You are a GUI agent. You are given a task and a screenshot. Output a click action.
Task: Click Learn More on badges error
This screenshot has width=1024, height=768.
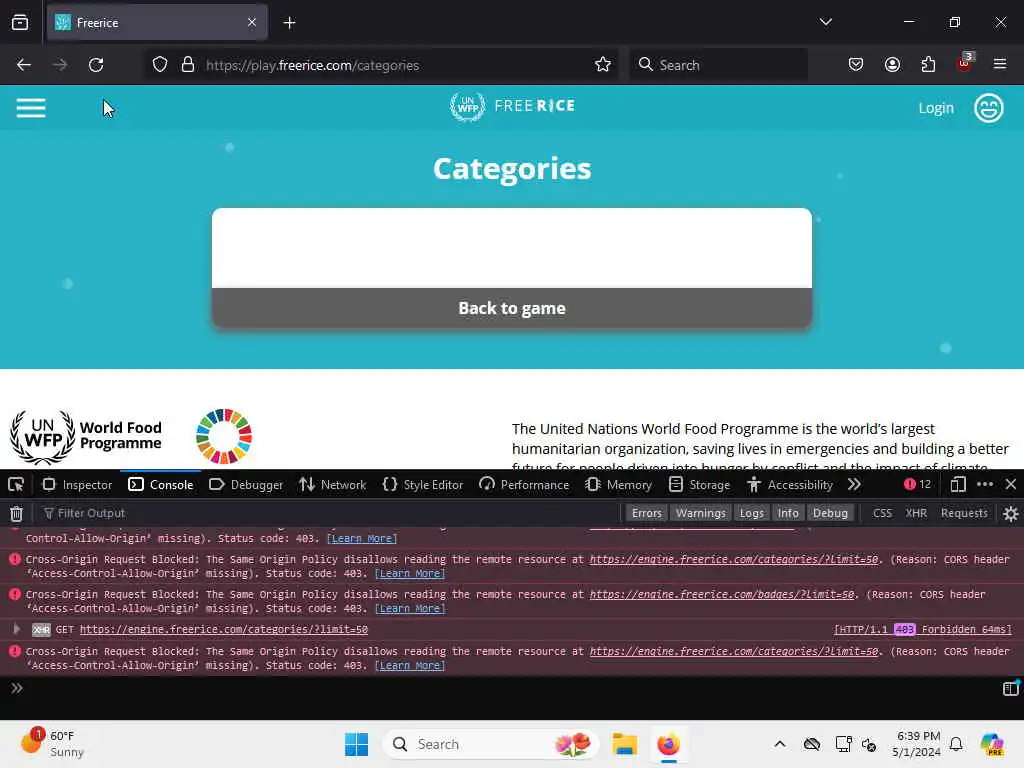point(409,609)
